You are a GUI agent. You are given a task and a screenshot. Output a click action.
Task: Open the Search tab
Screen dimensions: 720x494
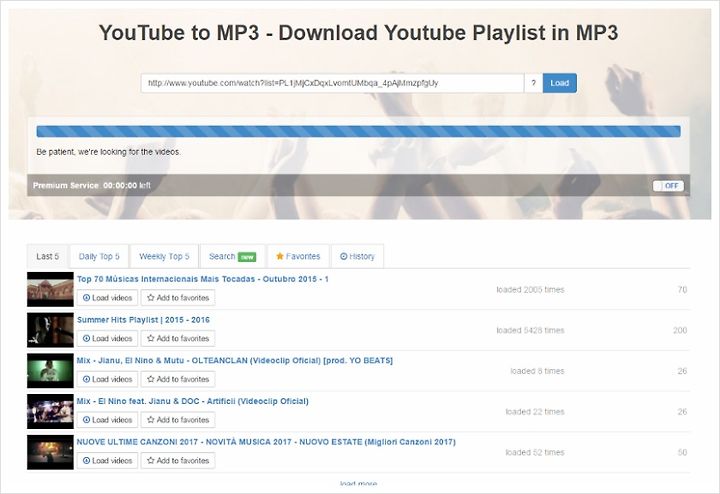(232, 256)
